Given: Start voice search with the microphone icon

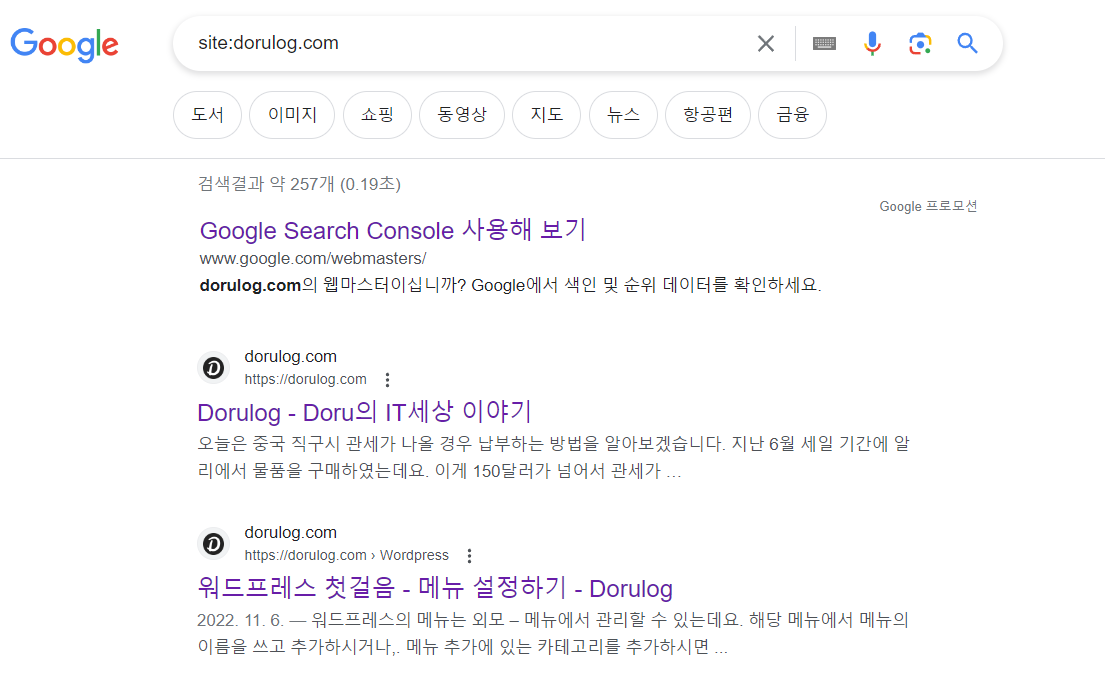Looking at the screenshot, I should tap(872, 44).
